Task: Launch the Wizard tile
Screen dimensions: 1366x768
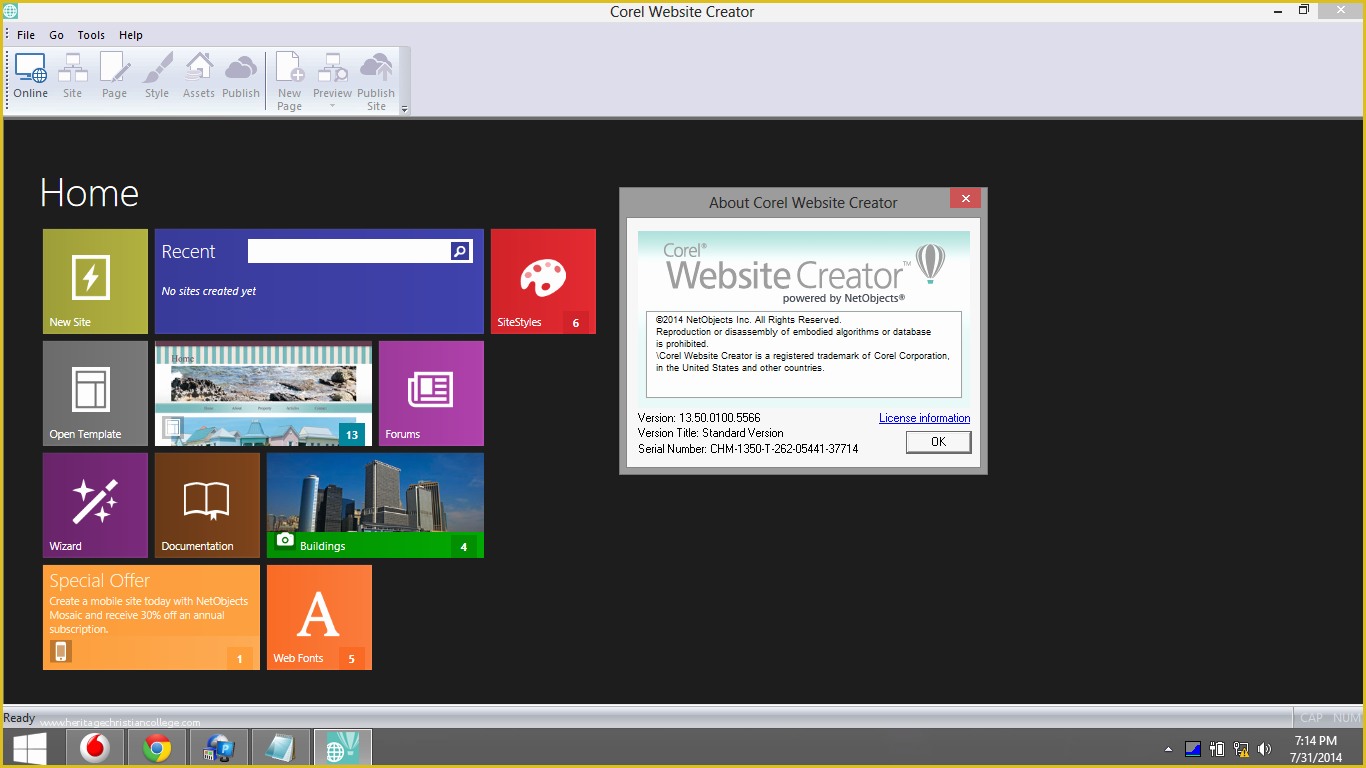Action: [95, 505]
